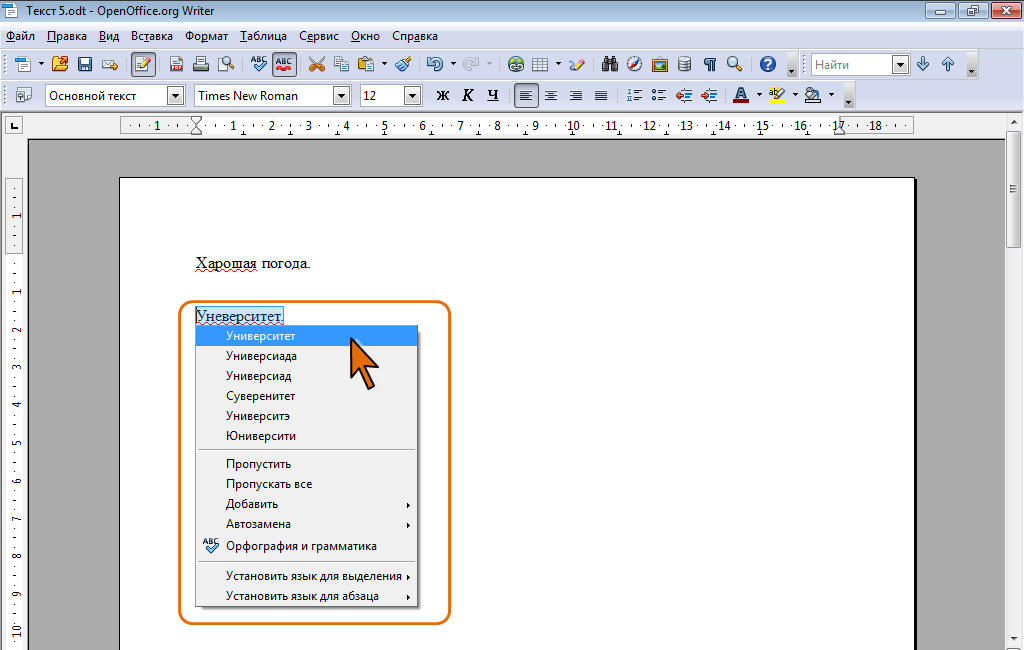This screenshot has height=650, width=1024.
Task: Align the text right
Action: point(576,95)
